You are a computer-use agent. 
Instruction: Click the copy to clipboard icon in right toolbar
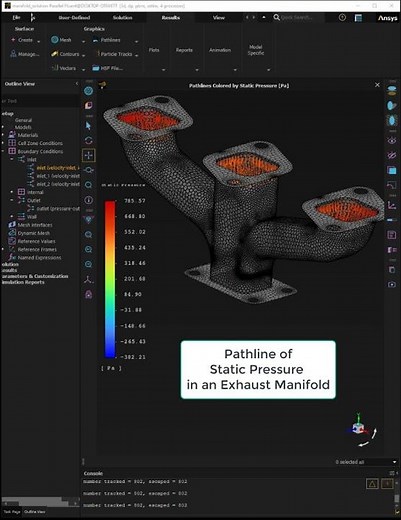click(x=392, y=269)
